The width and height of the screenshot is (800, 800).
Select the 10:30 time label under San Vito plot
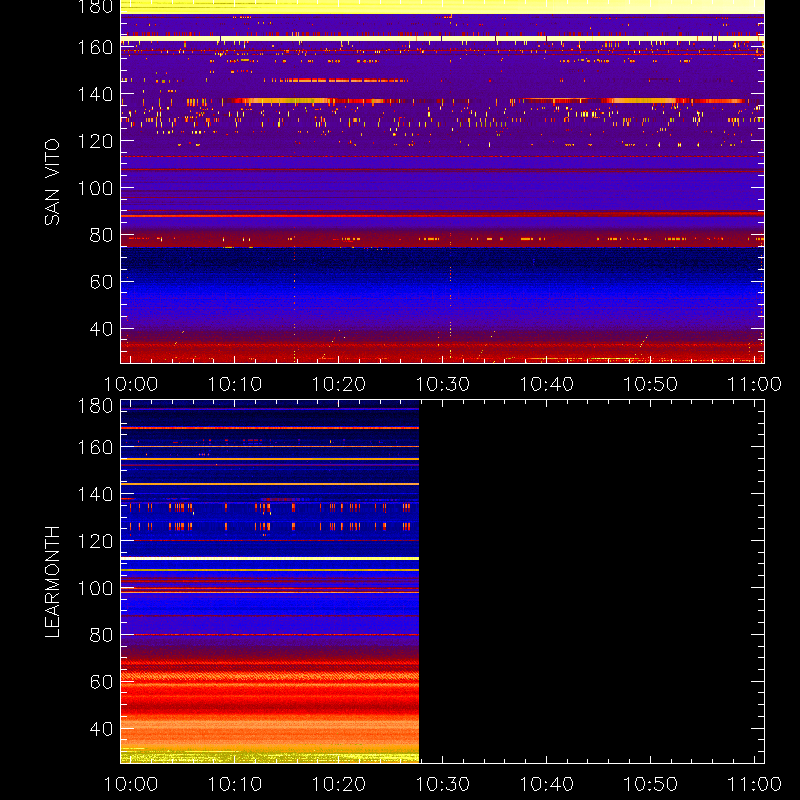point(443,384)
